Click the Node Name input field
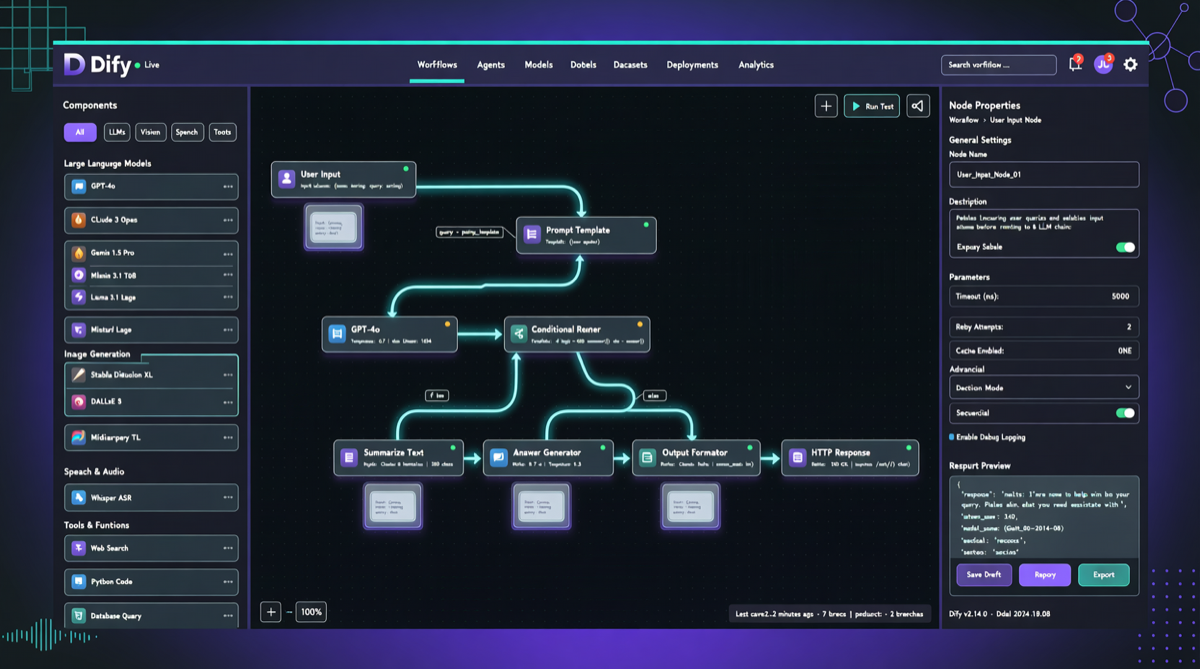 coord(1044,174)
